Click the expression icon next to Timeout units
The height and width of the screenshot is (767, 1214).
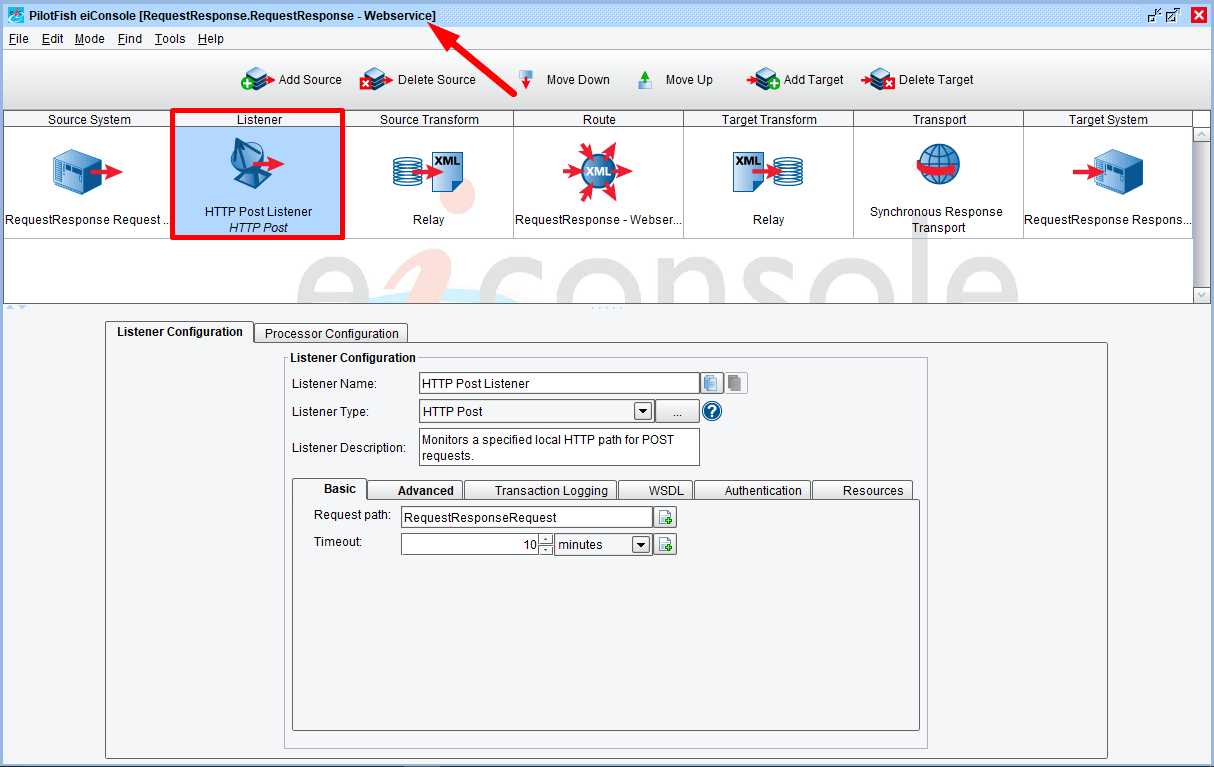tap(665, 545)
